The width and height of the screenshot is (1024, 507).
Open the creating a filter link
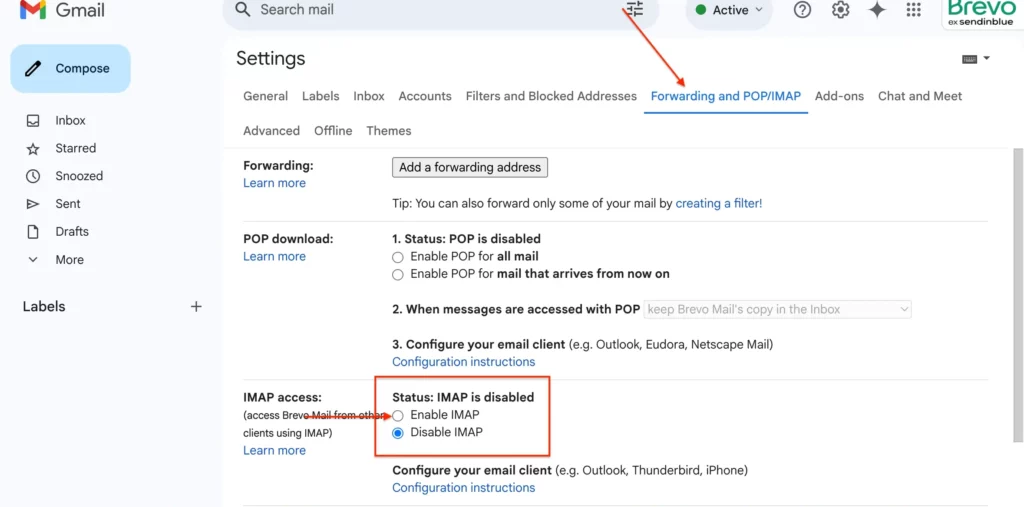click(718, 203)
